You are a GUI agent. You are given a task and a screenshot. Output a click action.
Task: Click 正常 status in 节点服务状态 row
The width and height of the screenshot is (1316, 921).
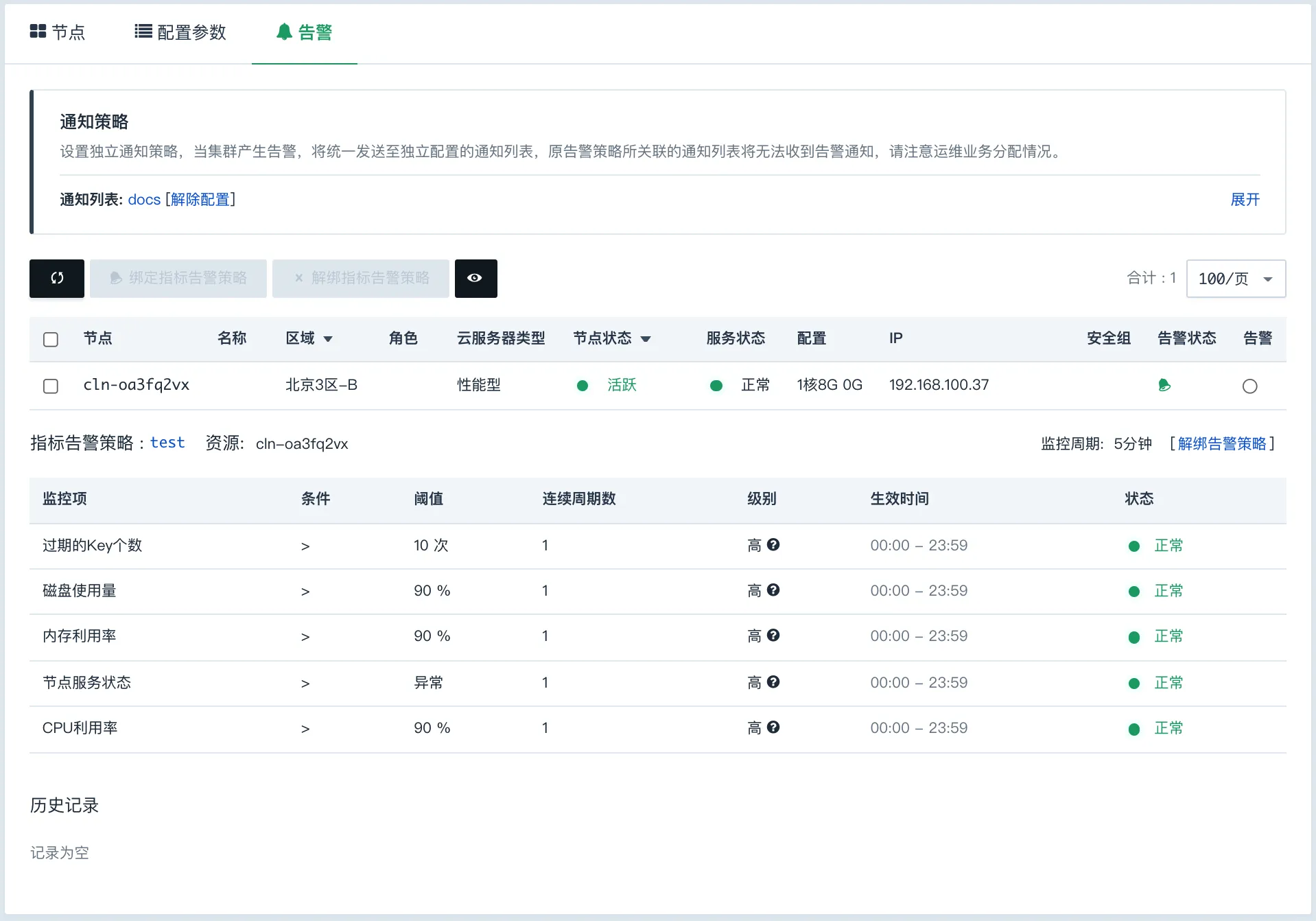point(1168,683)
